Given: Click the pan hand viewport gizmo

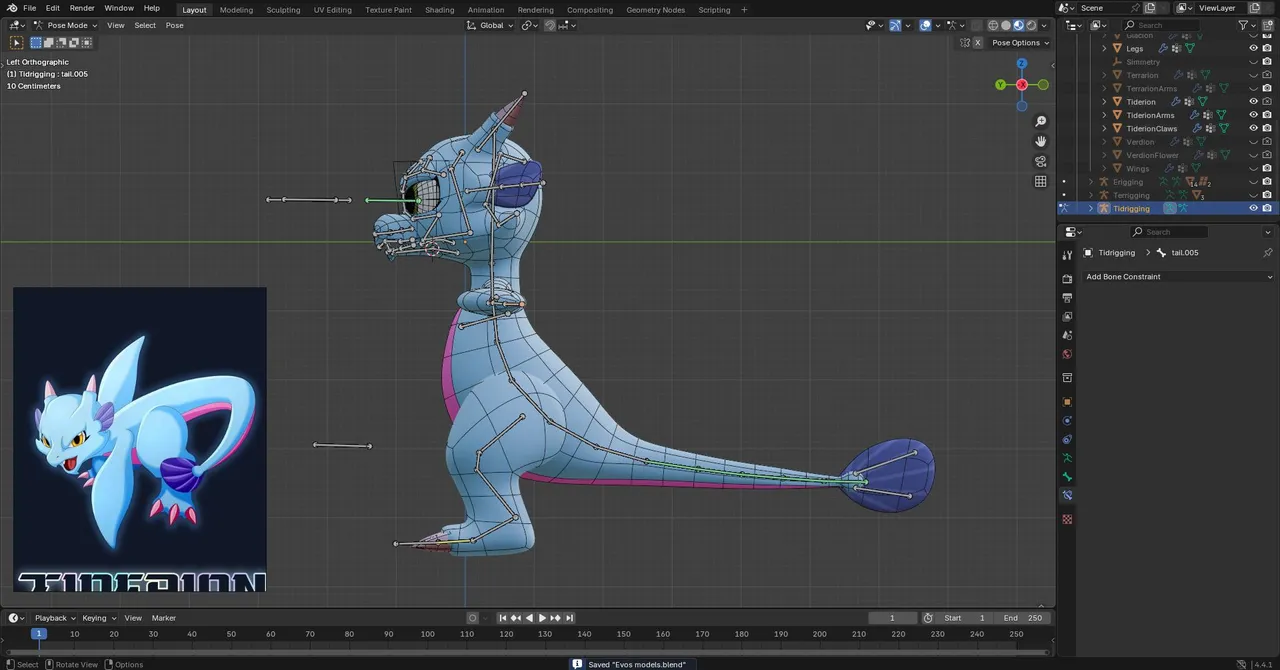Looking at the screenshot, I should 1041,142.
